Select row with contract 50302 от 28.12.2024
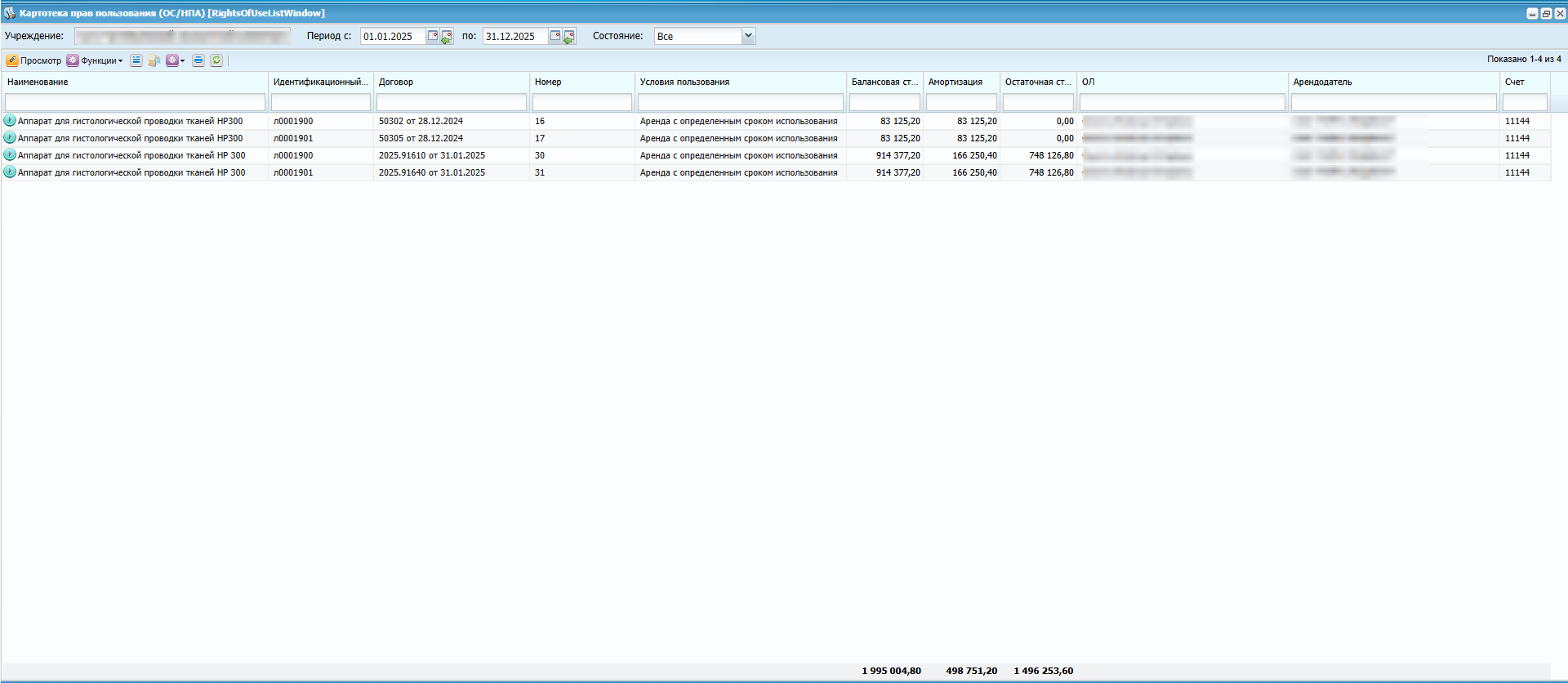This screenshot has height=683, width=1568. click(x=421, y=121)
